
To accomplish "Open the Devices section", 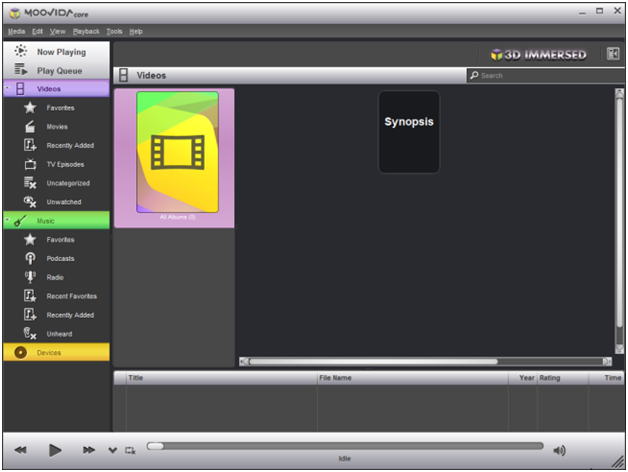I will (56, 352).
